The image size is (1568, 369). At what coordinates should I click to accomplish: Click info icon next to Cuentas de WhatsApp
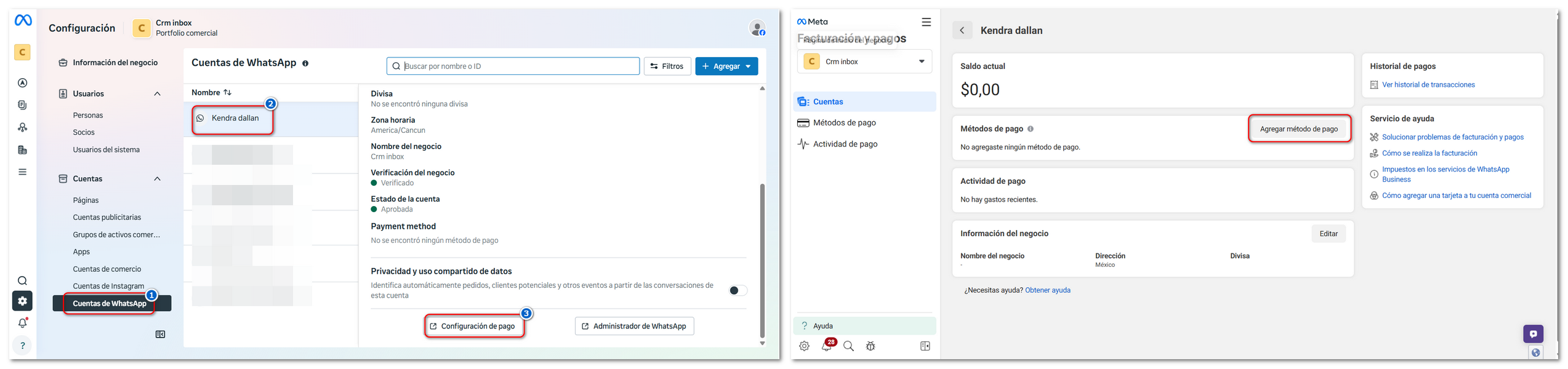pyautogui.click(x=305, y=63)
